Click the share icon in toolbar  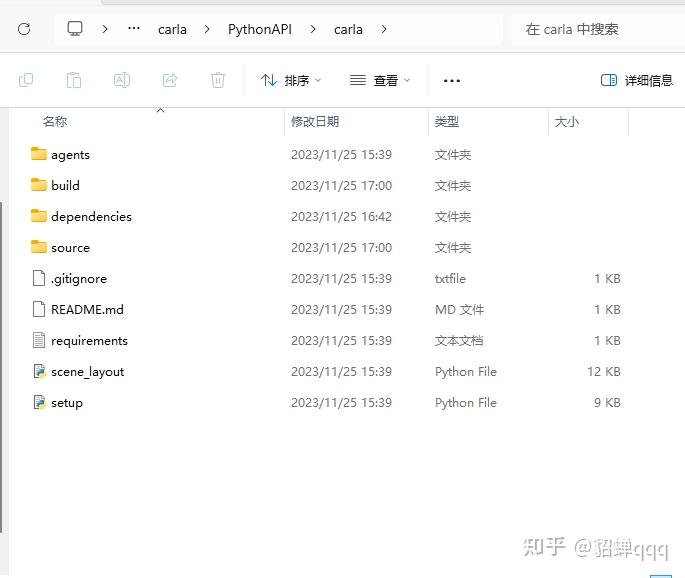point(170,80)
